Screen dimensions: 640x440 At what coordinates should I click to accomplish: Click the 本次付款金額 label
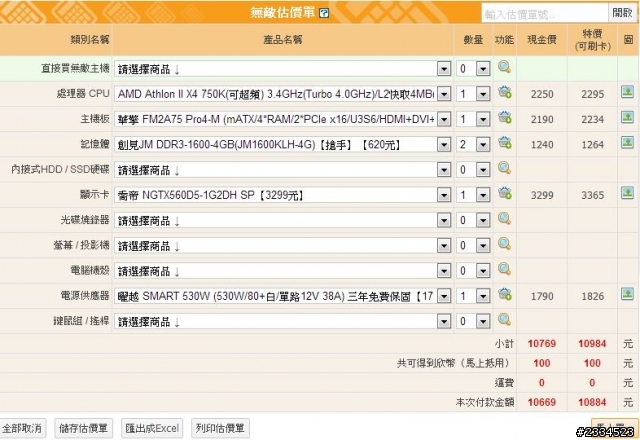pyautogui.click(x=485, y=402)
